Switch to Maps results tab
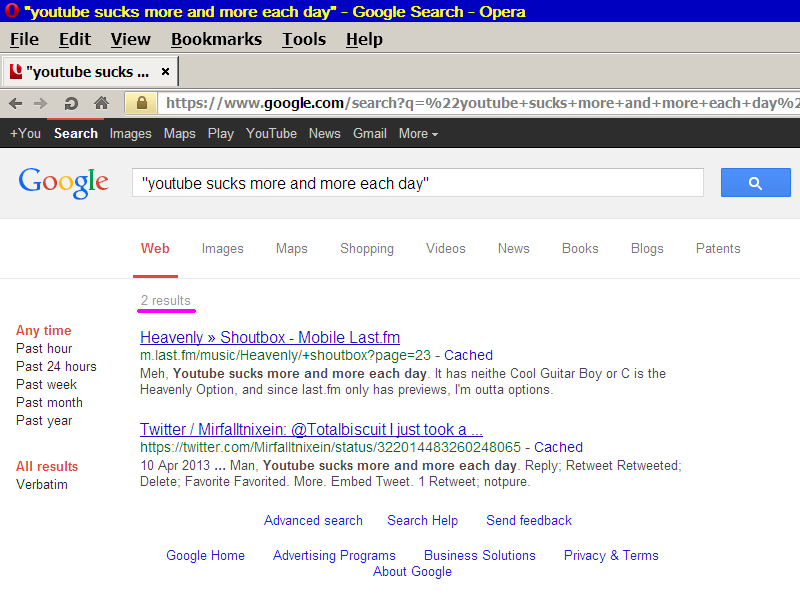 [292, 249]
